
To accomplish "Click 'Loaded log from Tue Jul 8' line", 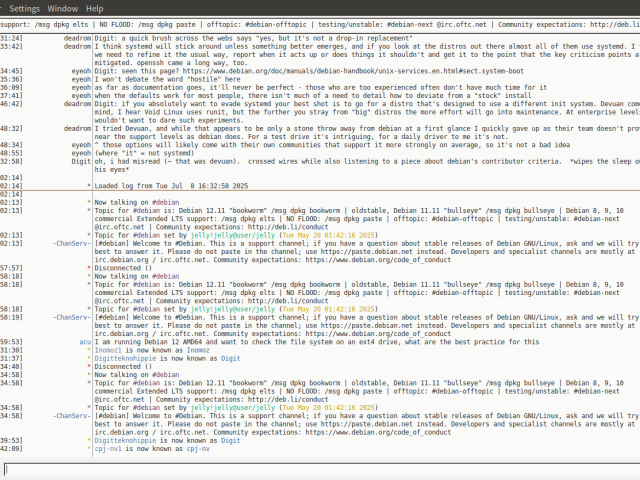I will (x=171, y=186).
